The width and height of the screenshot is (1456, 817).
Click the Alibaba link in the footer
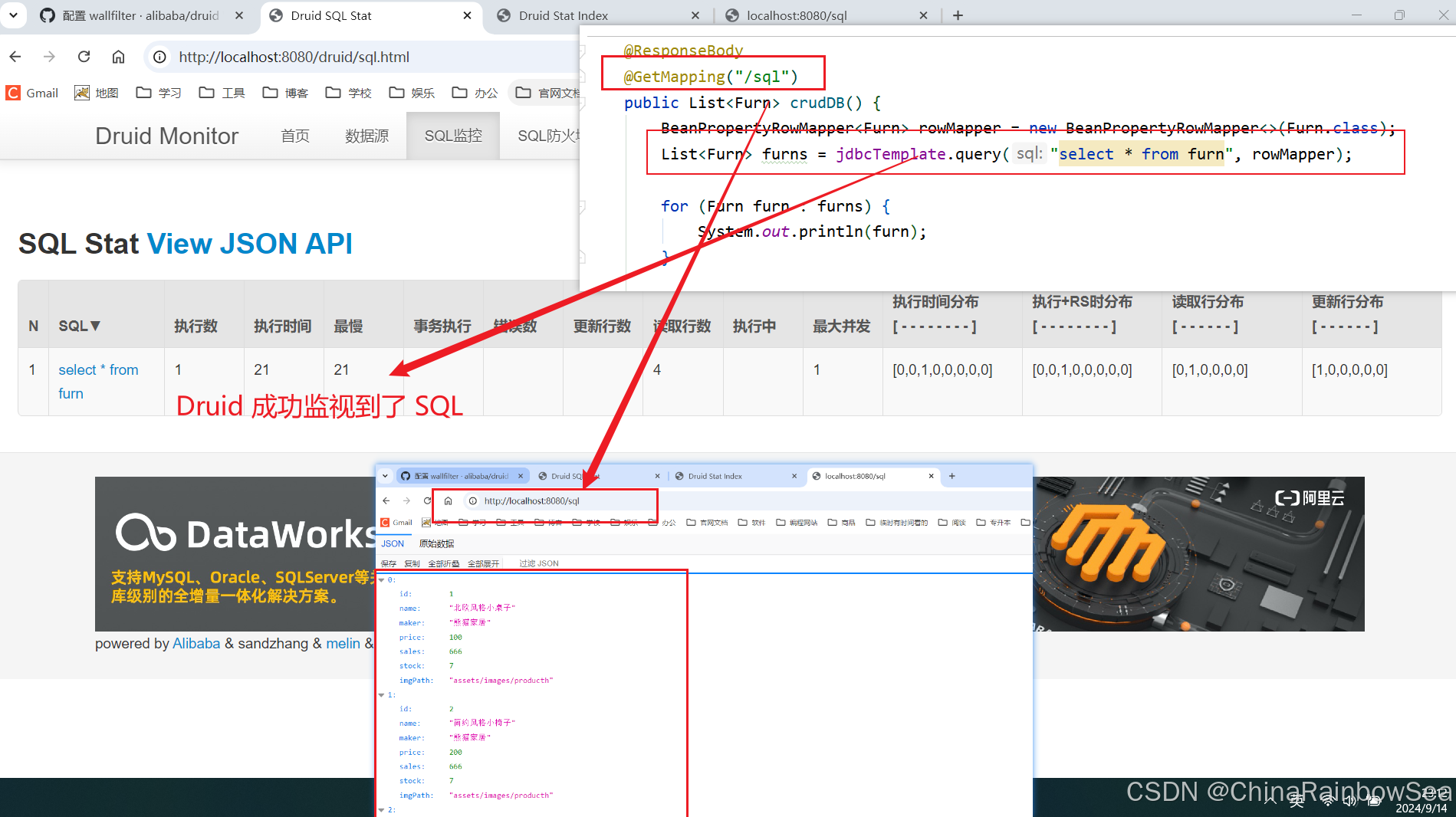[x=196, y=643]
